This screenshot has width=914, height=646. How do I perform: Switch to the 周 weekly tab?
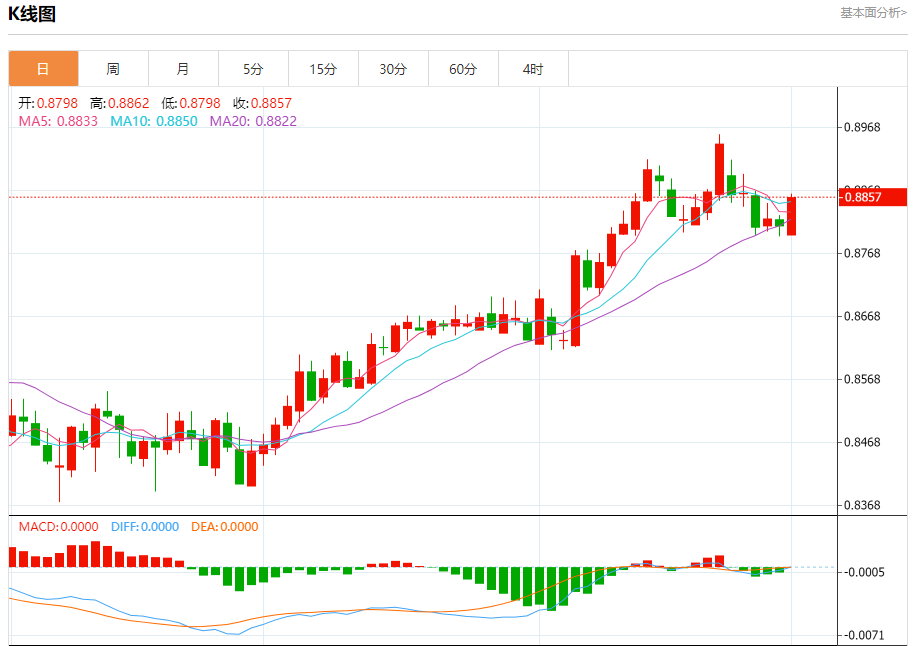tap(114, 69)
